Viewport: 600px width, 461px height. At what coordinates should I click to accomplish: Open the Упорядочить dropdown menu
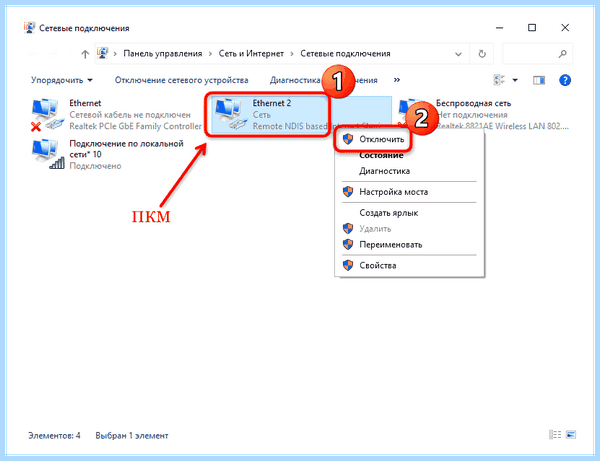click(x=62, y=80)
